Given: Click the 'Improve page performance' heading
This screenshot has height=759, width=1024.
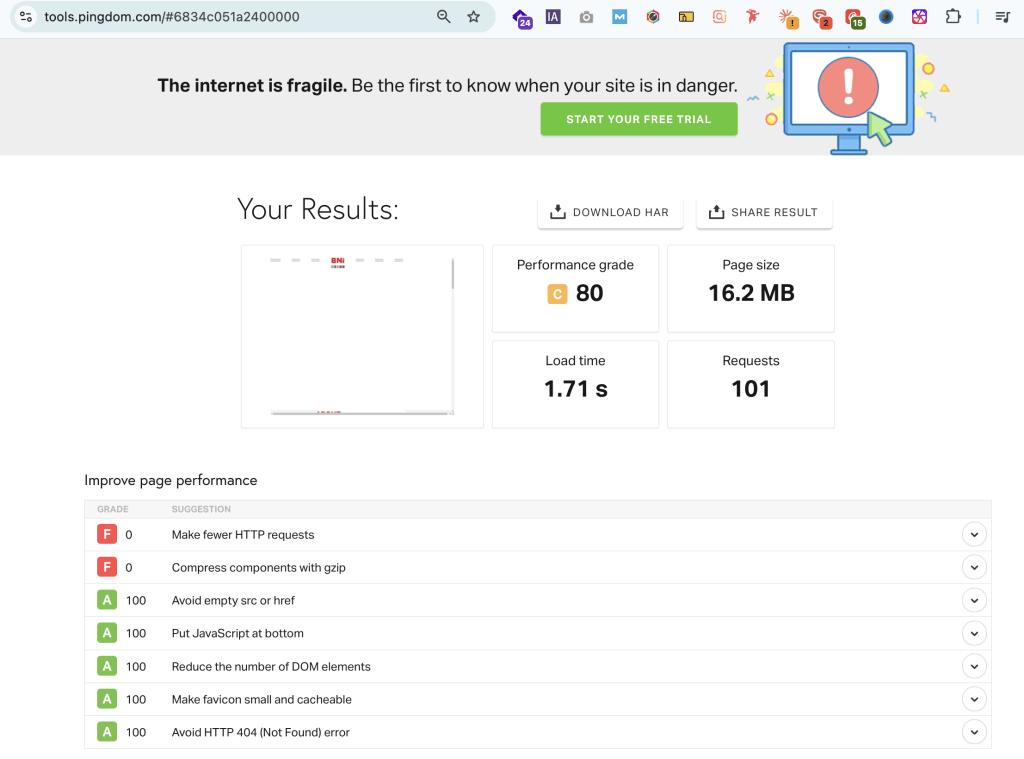Looking at the screenshot, I should (170, 480).
